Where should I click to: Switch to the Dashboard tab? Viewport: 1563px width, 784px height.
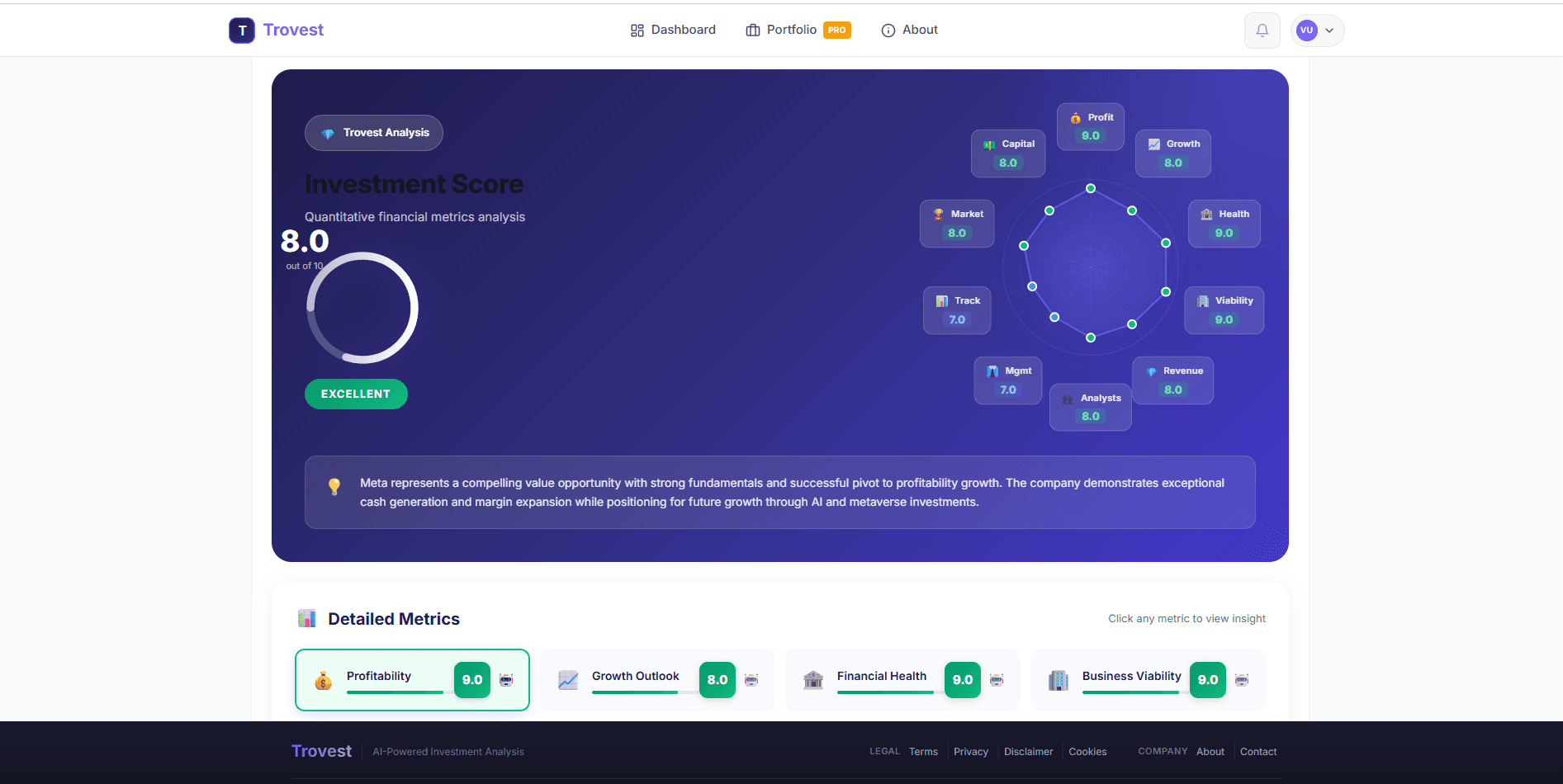pos(673,30)
